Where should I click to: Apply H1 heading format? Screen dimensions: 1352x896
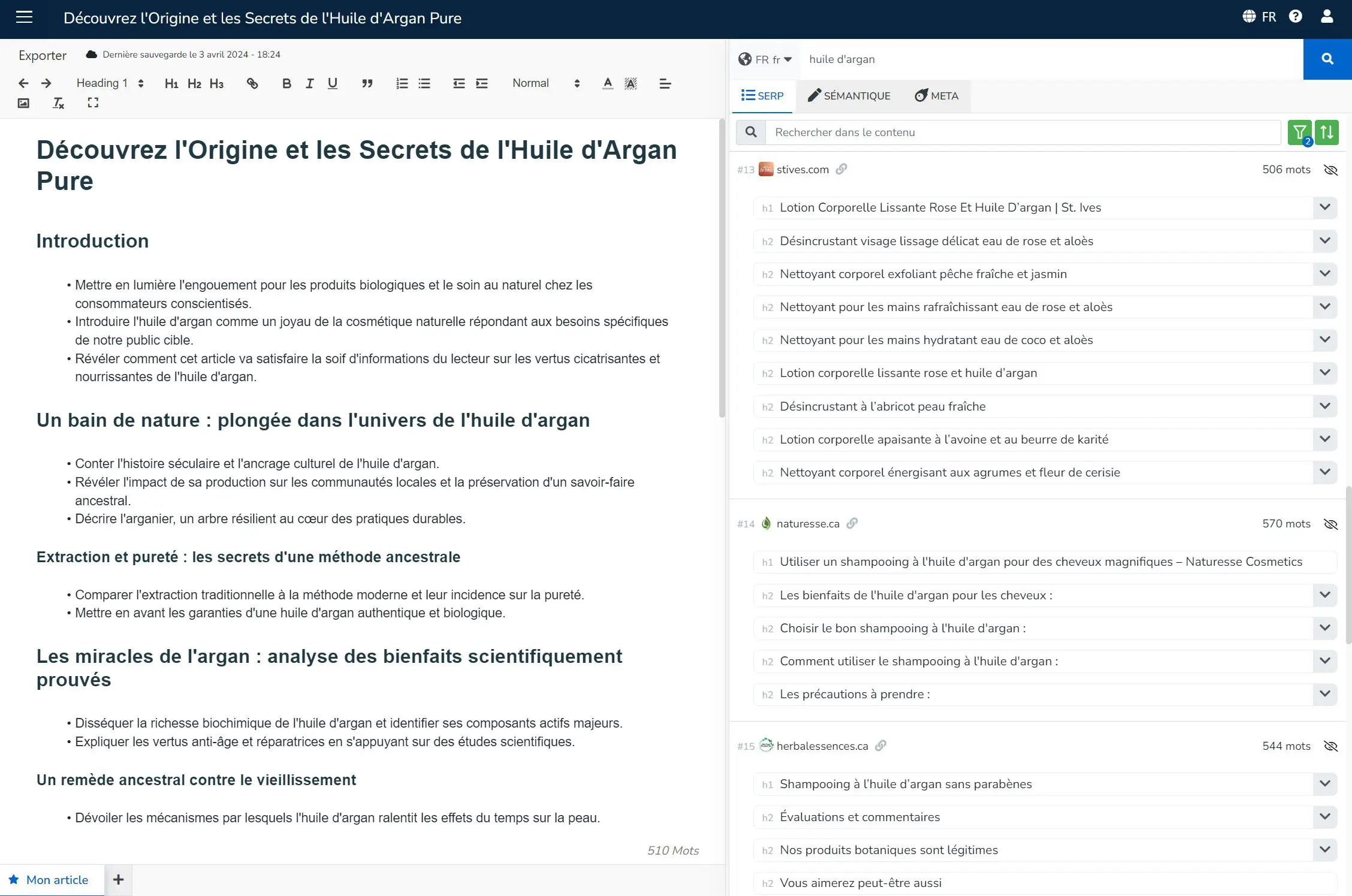pos(171,83)
